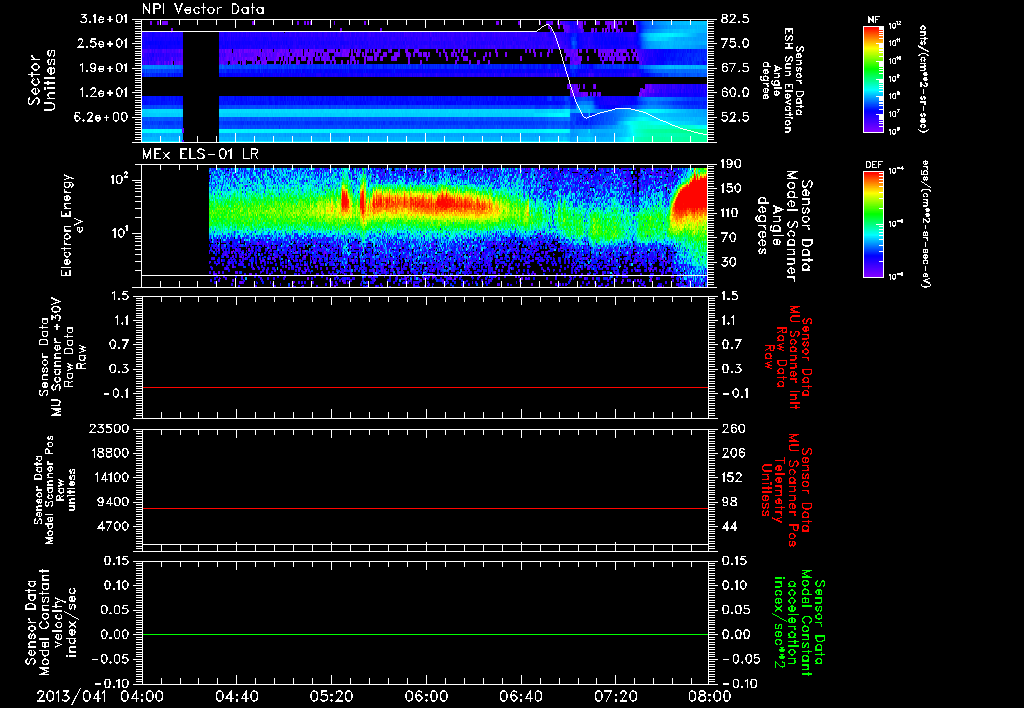Click the "Sector Unitless" axis label
Viewport: 1024px width, 708px height.
pos(42,80)
